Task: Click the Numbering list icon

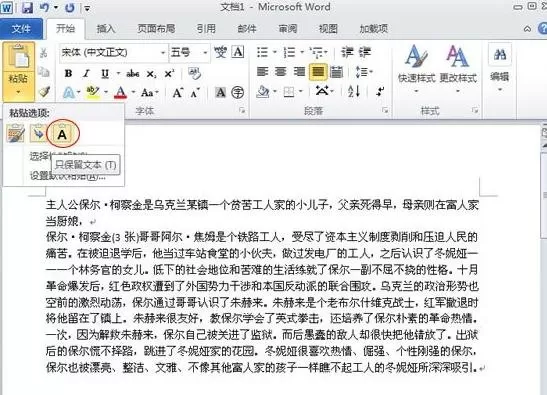Action: click(289, 53)
